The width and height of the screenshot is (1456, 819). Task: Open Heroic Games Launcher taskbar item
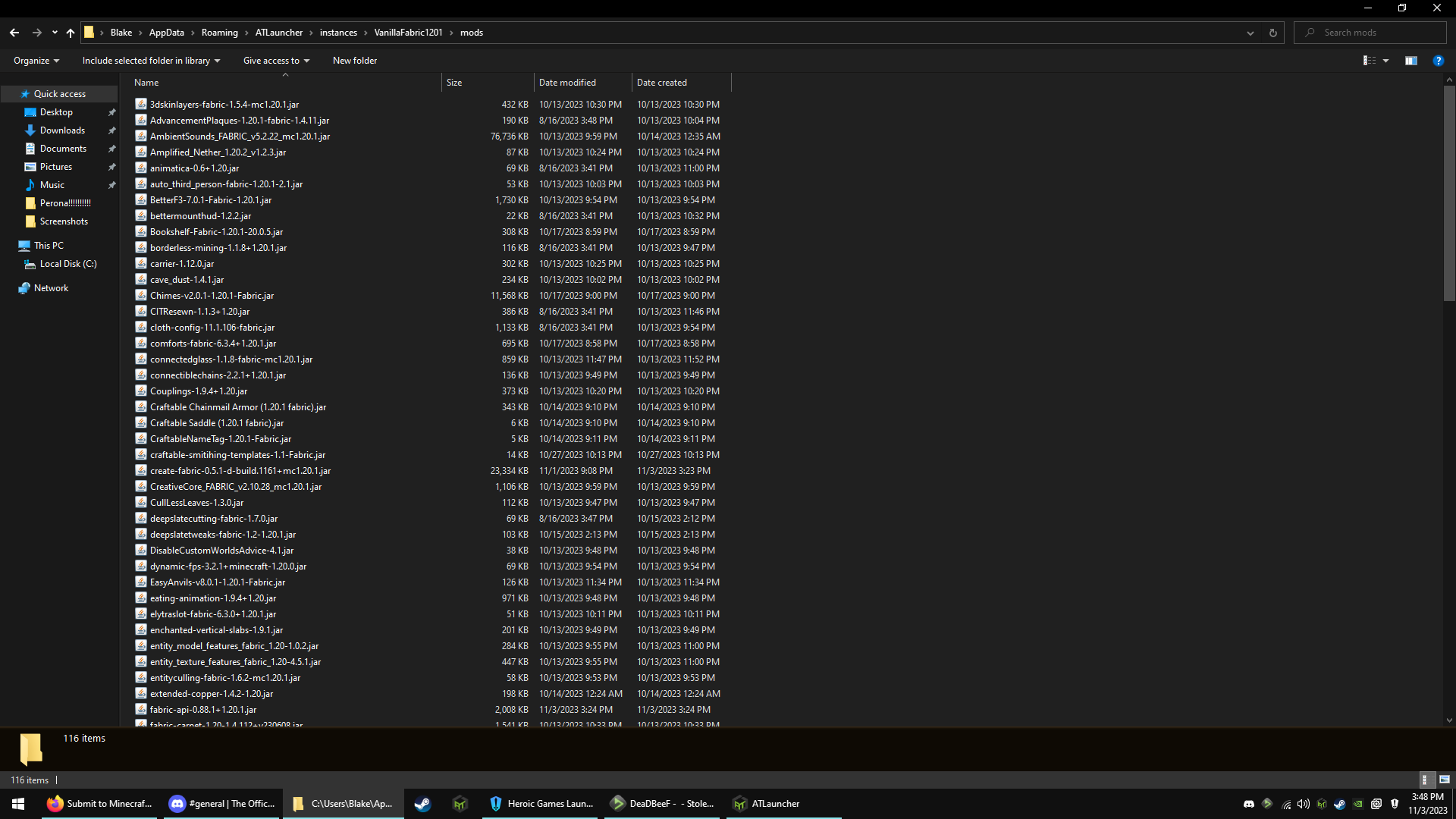541,804
